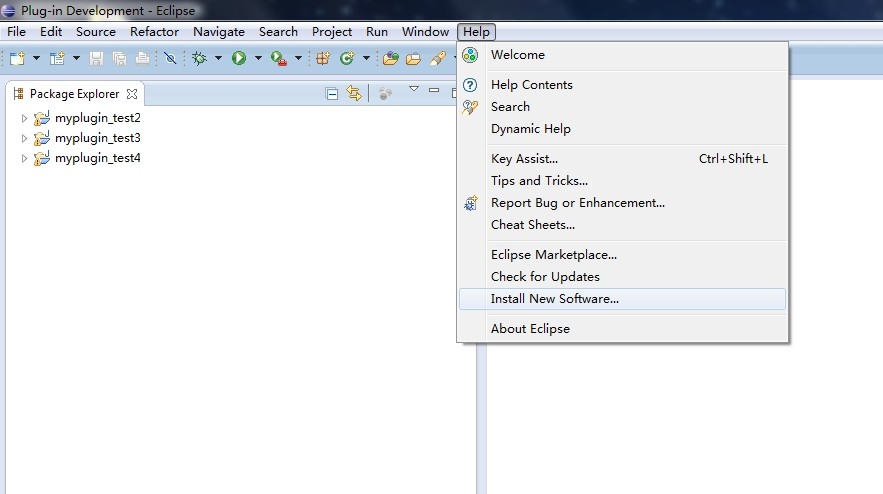Viewport: 883px width, 494px height.
Task: Choose Key Assist... menu entry
Action: pos(622,159)
